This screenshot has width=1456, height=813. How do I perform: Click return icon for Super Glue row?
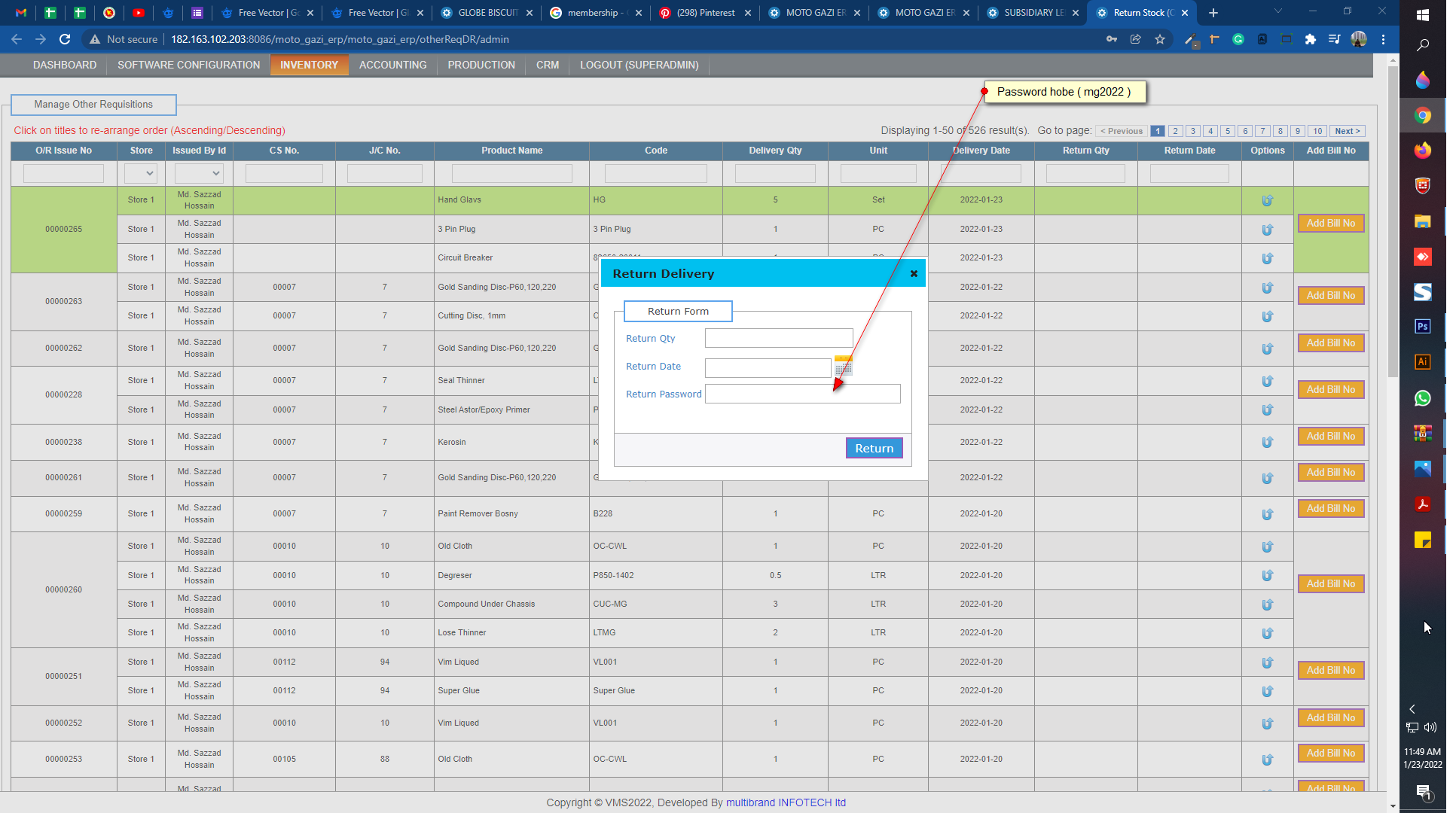1267,691
